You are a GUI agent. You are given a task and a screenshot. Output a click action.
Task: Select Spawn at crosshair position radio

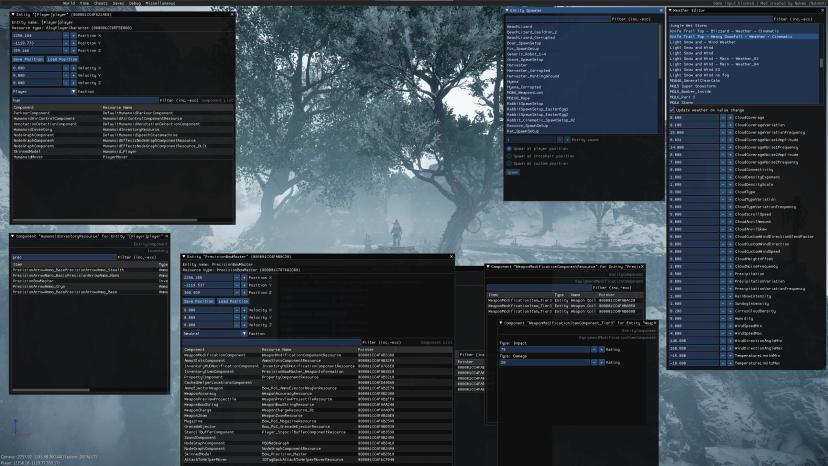pos(509,156)
